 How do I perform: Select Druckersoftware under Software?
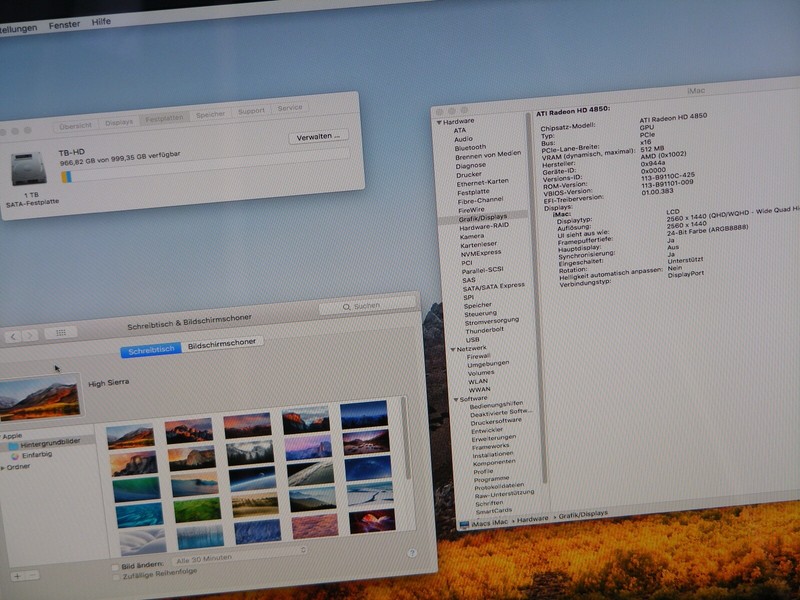click(496, 421)
